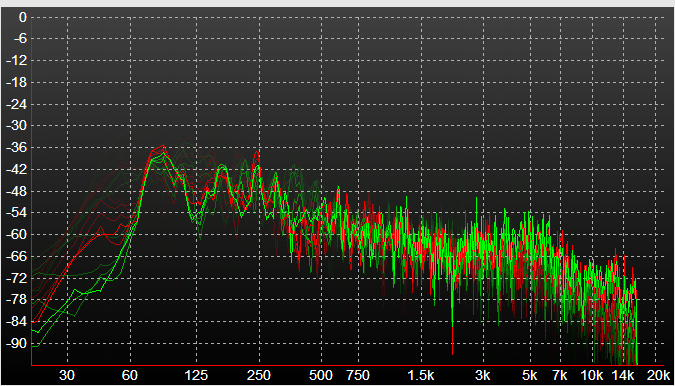Click the 7k frequency label
675x386 pixels.
(x=560, y=375)
